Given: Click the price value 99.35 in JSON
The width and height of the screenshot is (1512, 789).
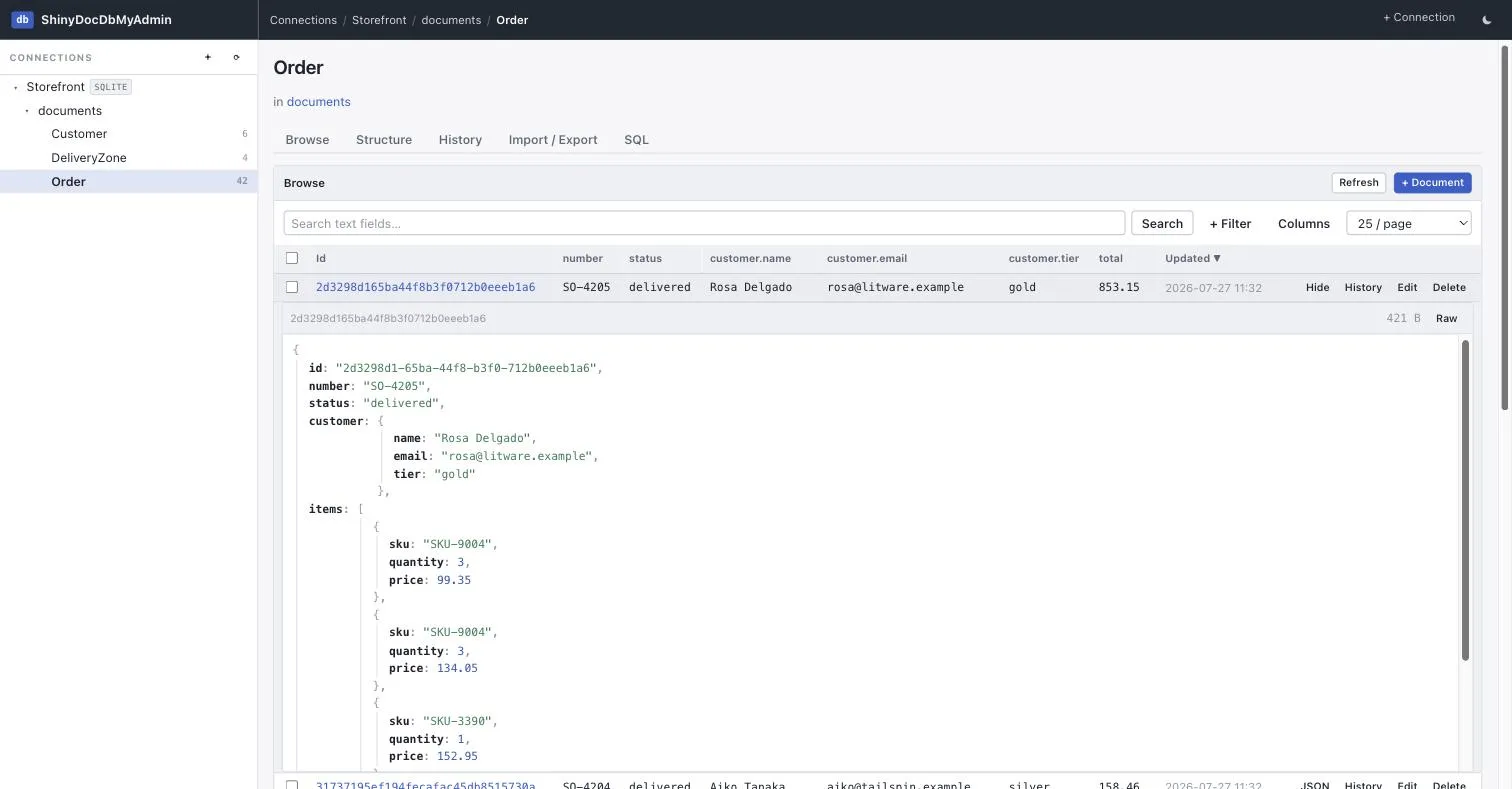Looking at the screenshot, I should [x=454, y=580].
